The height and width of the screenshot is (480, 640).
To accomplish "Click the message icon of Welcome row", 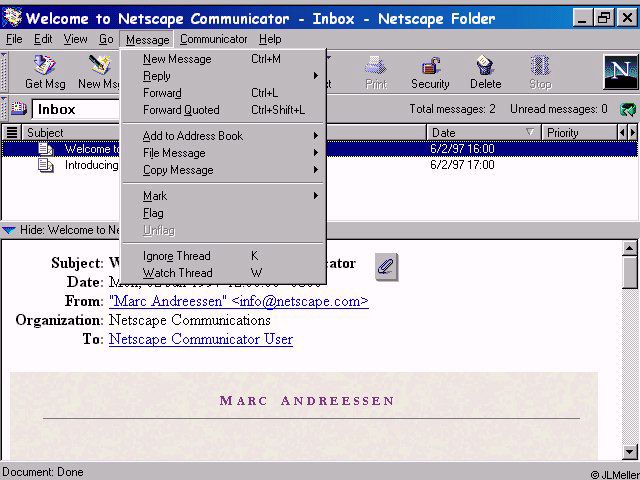I will point(45,149).
